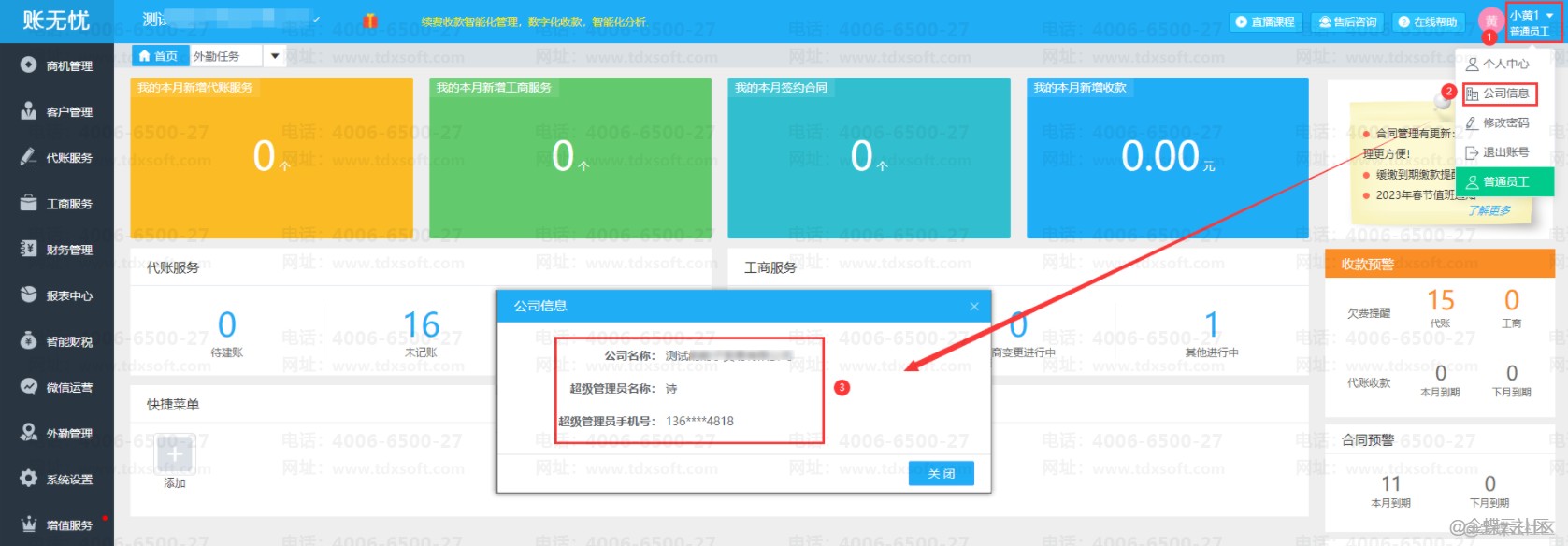Click the plus tile to add shortcut
Screen dimensions: 1568x546
click(x=175, y=454)
